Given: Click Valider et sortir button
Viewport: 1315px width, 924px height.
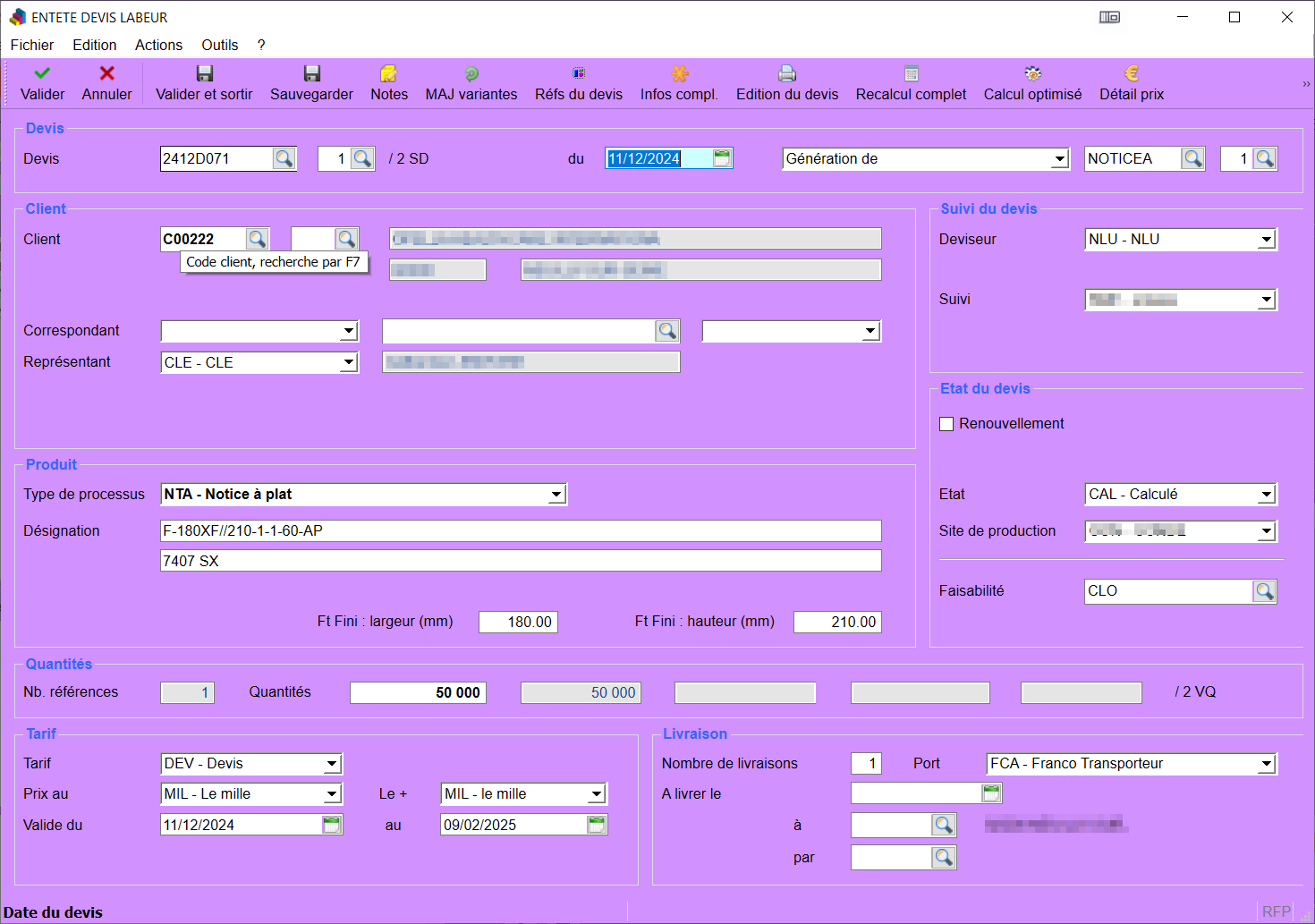Looking at the screenshot, I should (x=204, y=84).
